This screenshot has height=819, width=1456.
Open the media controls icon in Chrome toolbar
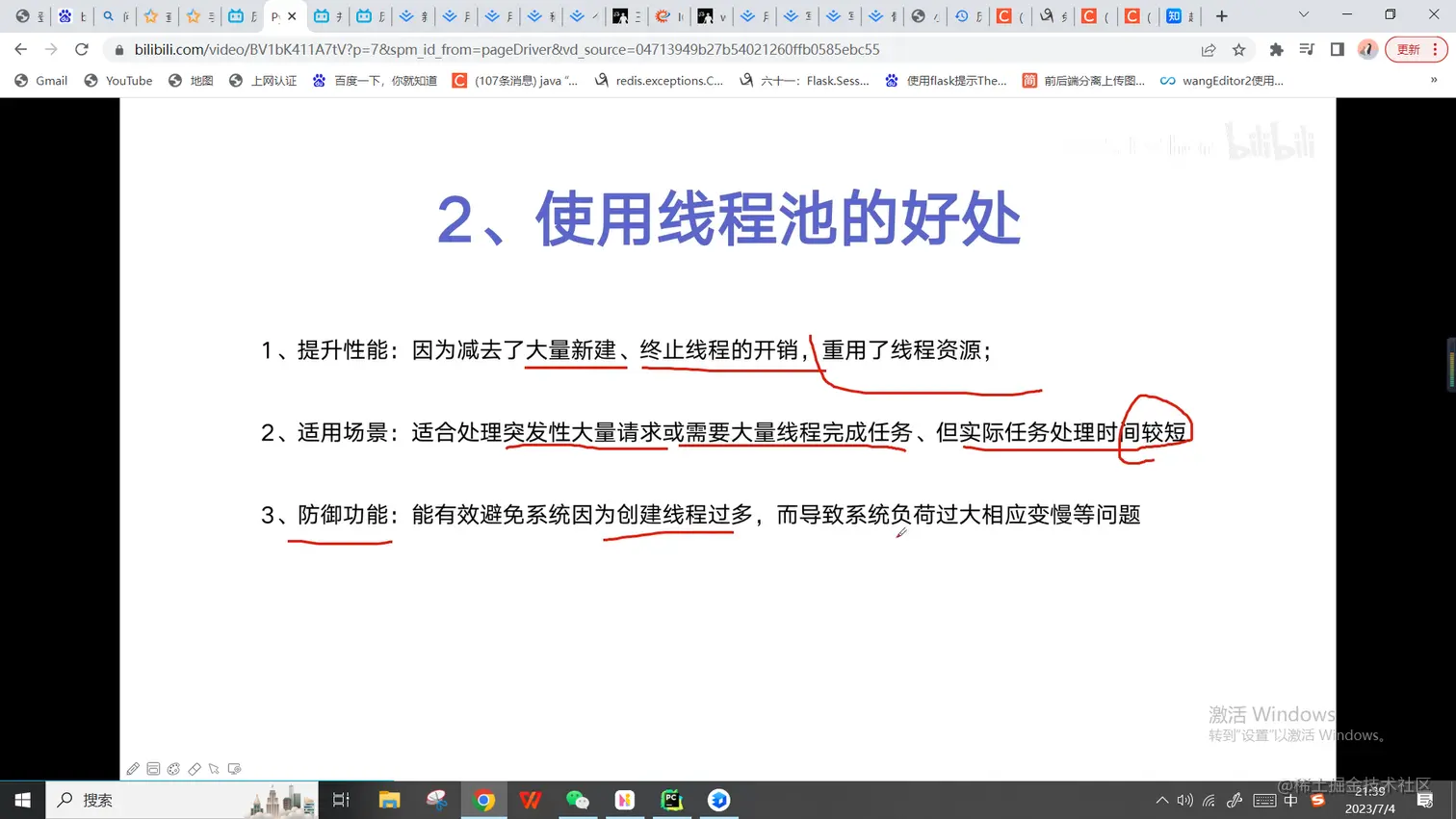click(1307, 50)
